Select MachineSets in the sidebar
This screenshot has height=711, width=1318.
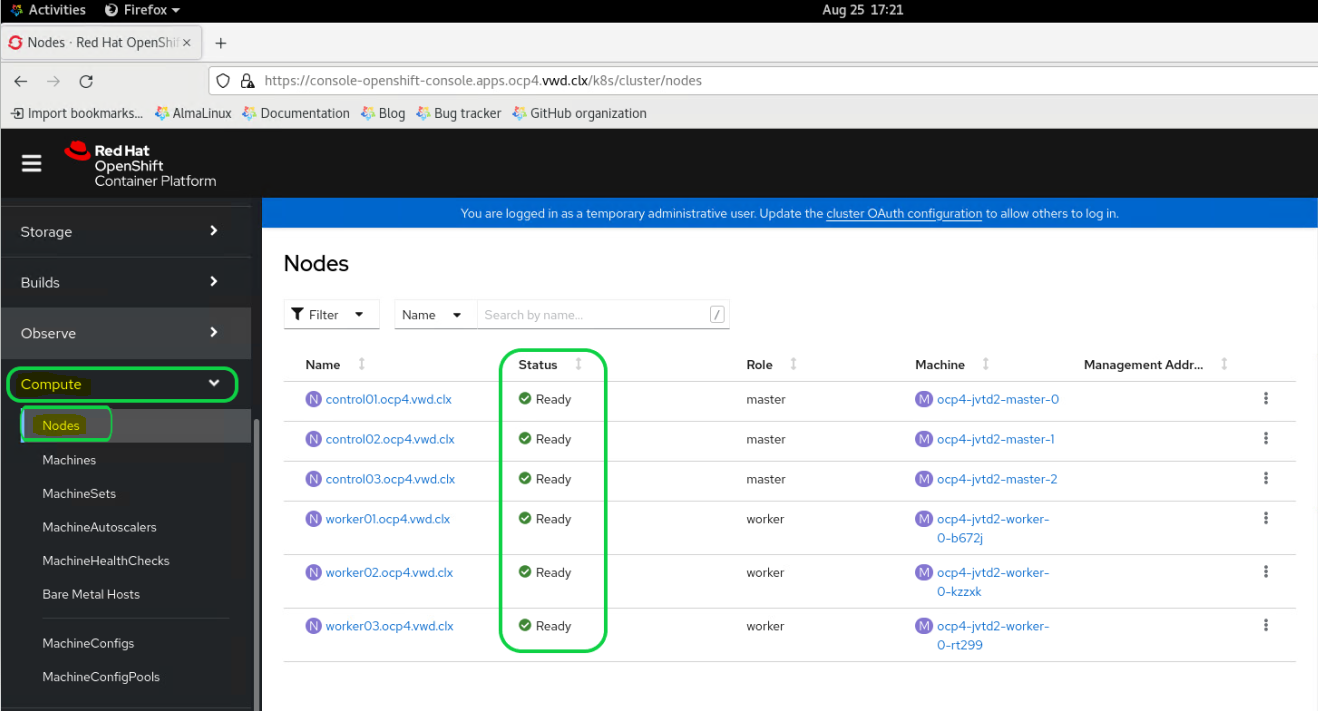(x=79, y=493)
